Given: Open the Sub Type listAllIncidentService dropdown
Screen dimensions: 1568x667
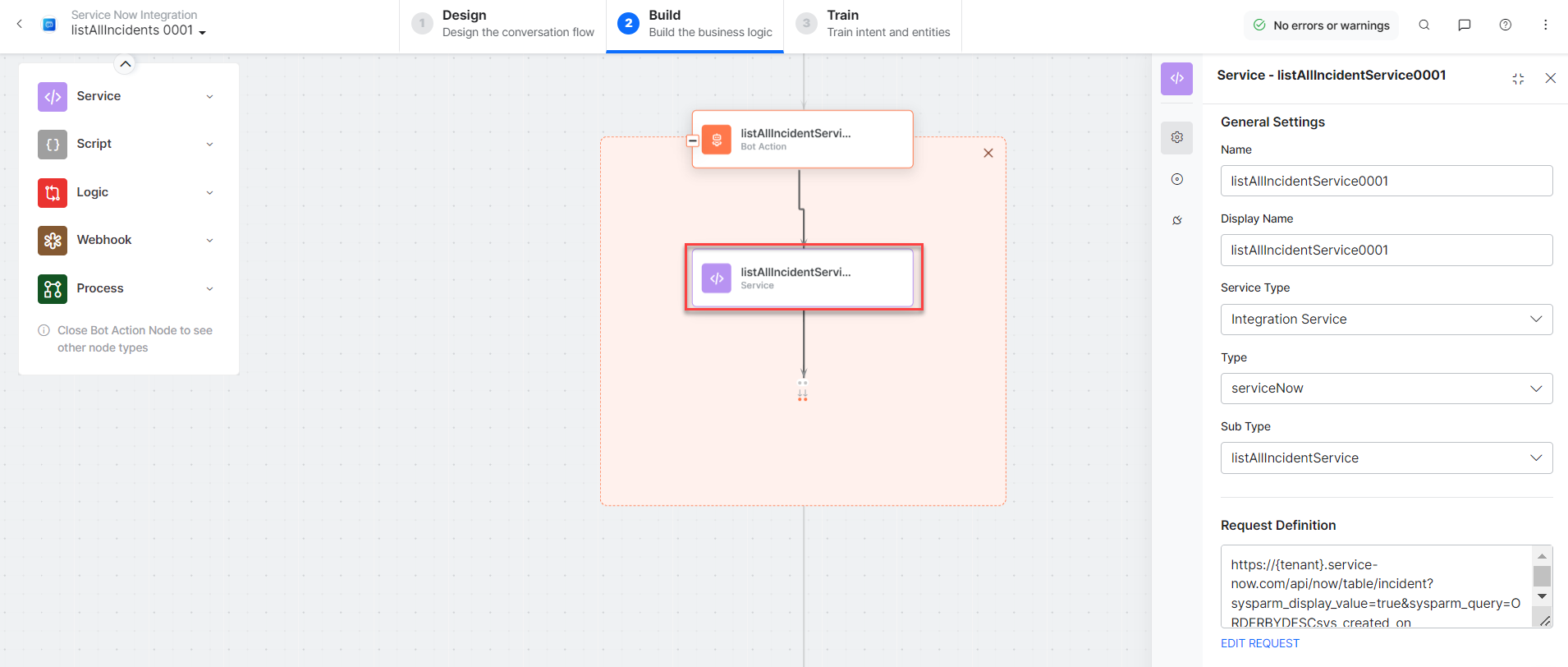Looking at the screenshot, I should [1386, 458].
